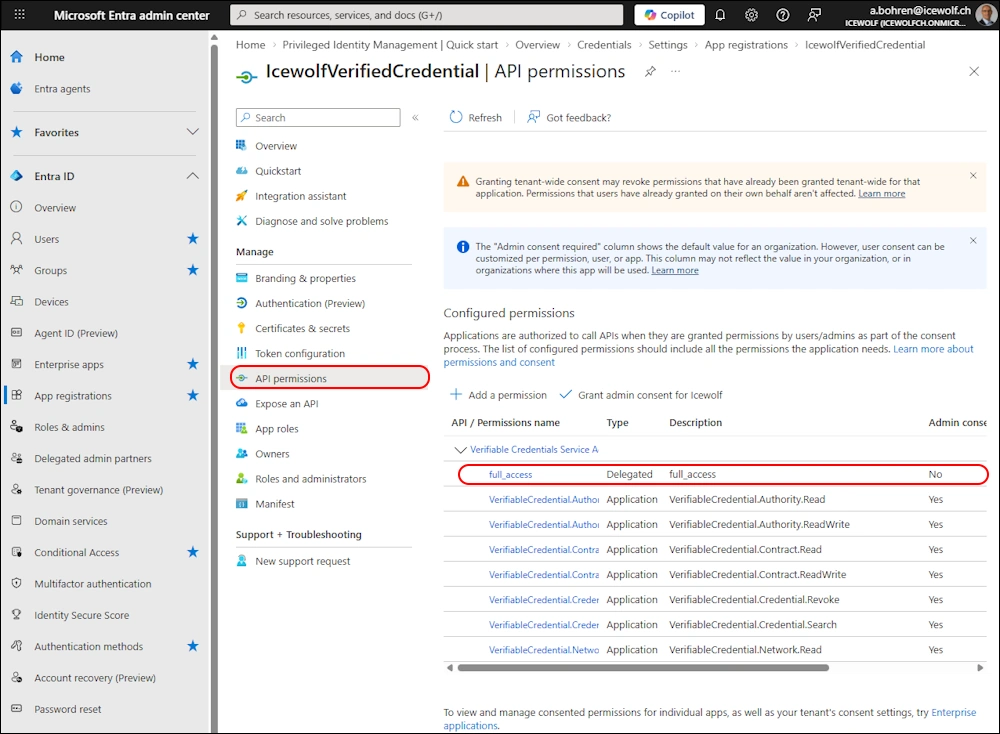Click Add a permission
Screen dimensions: 1000x734
pyautogui.click(x=499, y=395)
